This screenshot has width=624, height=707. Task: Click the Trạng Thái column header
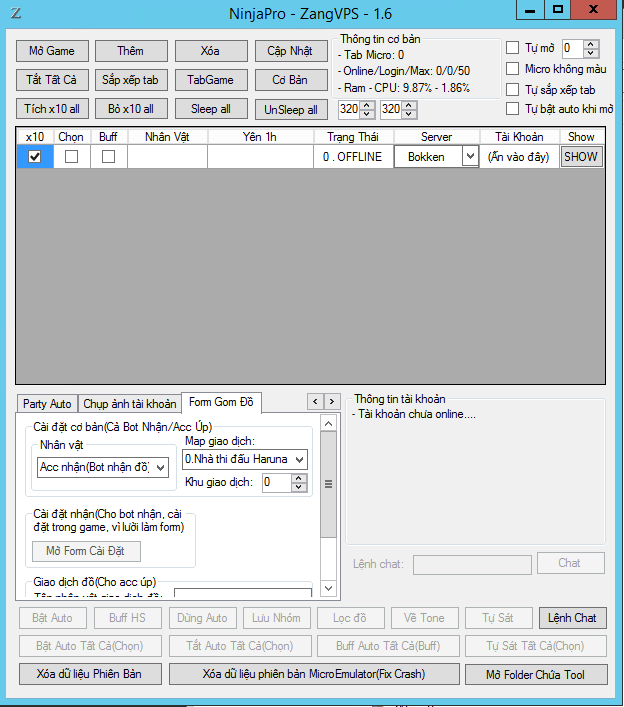coord(353,137)
